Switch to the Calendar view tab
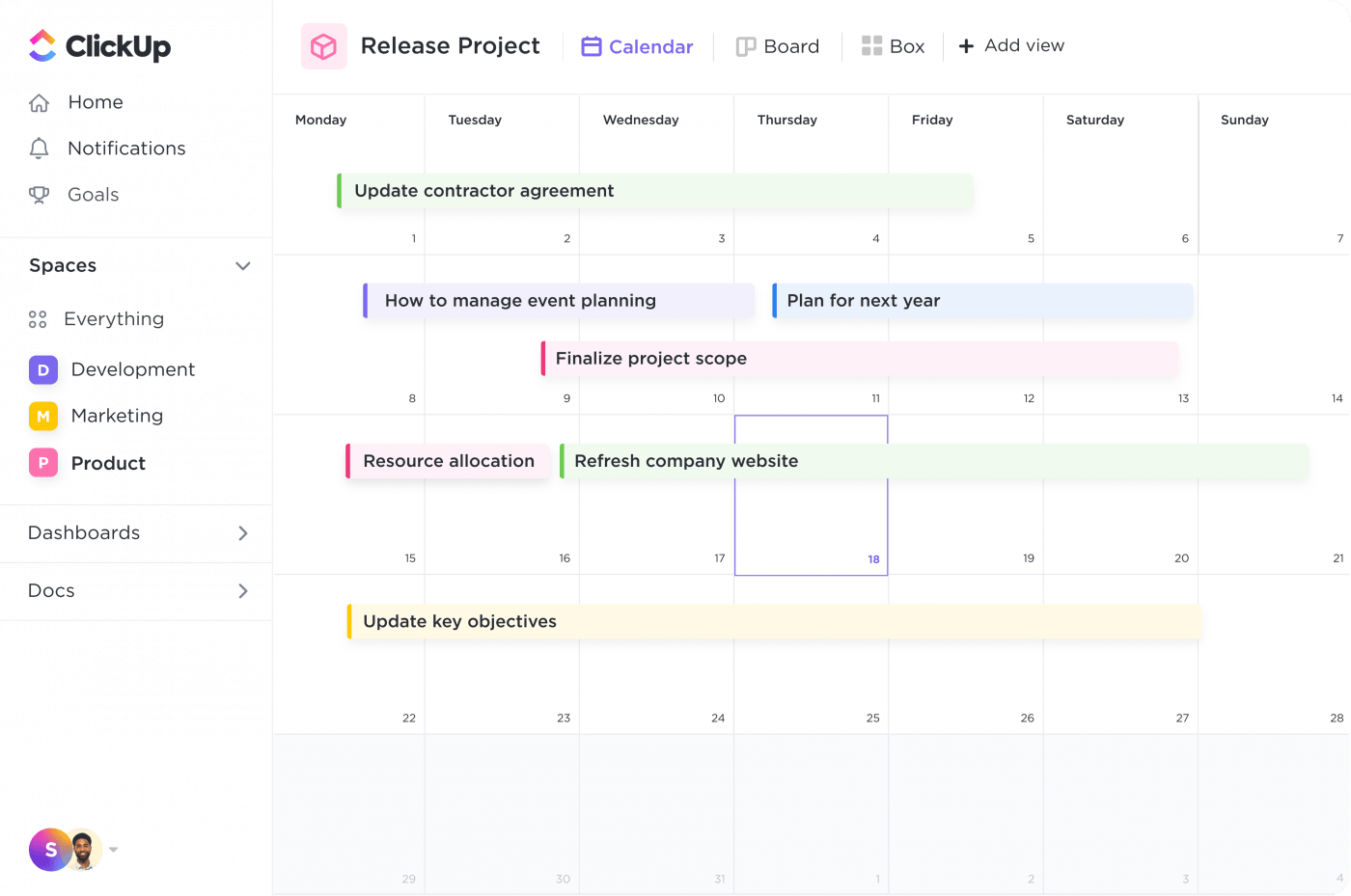This screenshot has height=896, width=1351. (x=637, y=46)
